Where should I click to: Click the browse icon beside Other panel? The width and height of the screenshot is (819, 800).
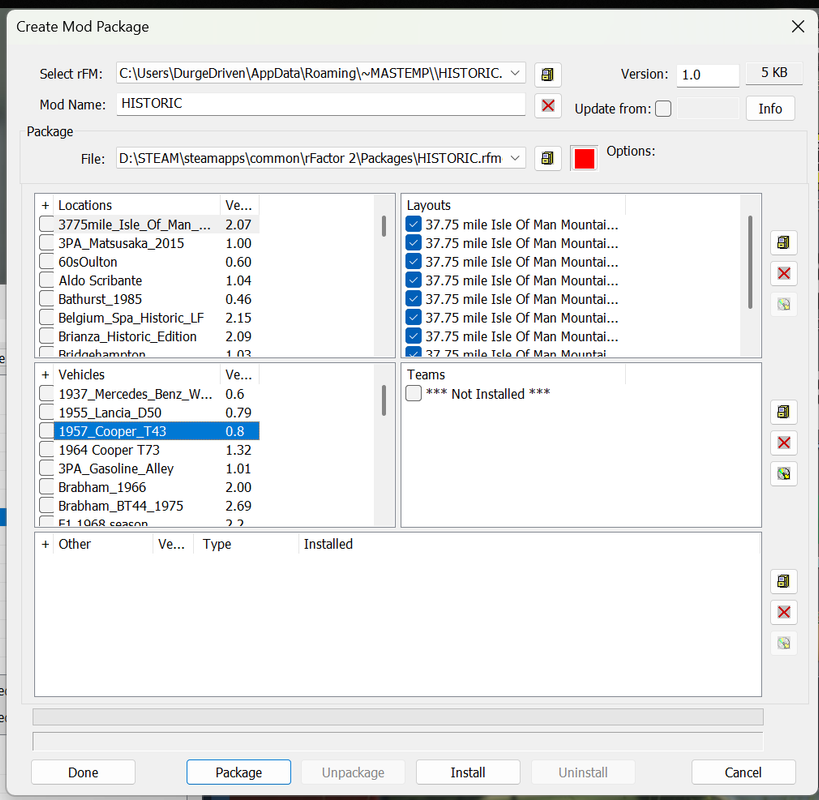pyautogui.click(x=783, y=581)
